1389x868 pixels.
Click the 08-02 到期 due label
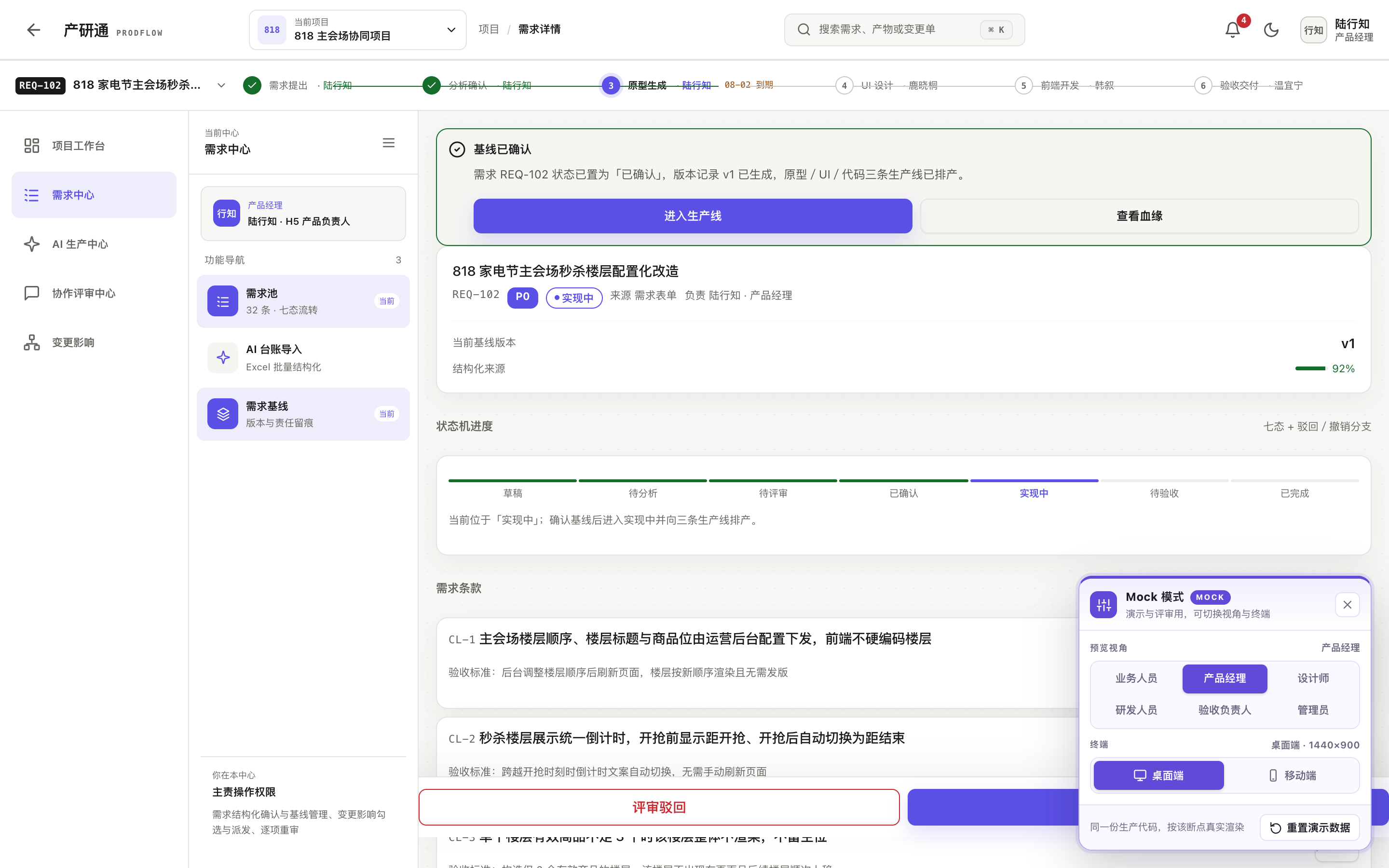749,85
